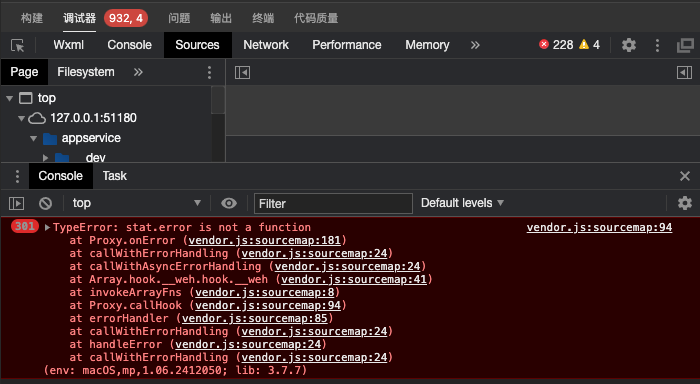
Task: Close the console drawer with X
Action: pyautogui.click(x=685, y=176)
